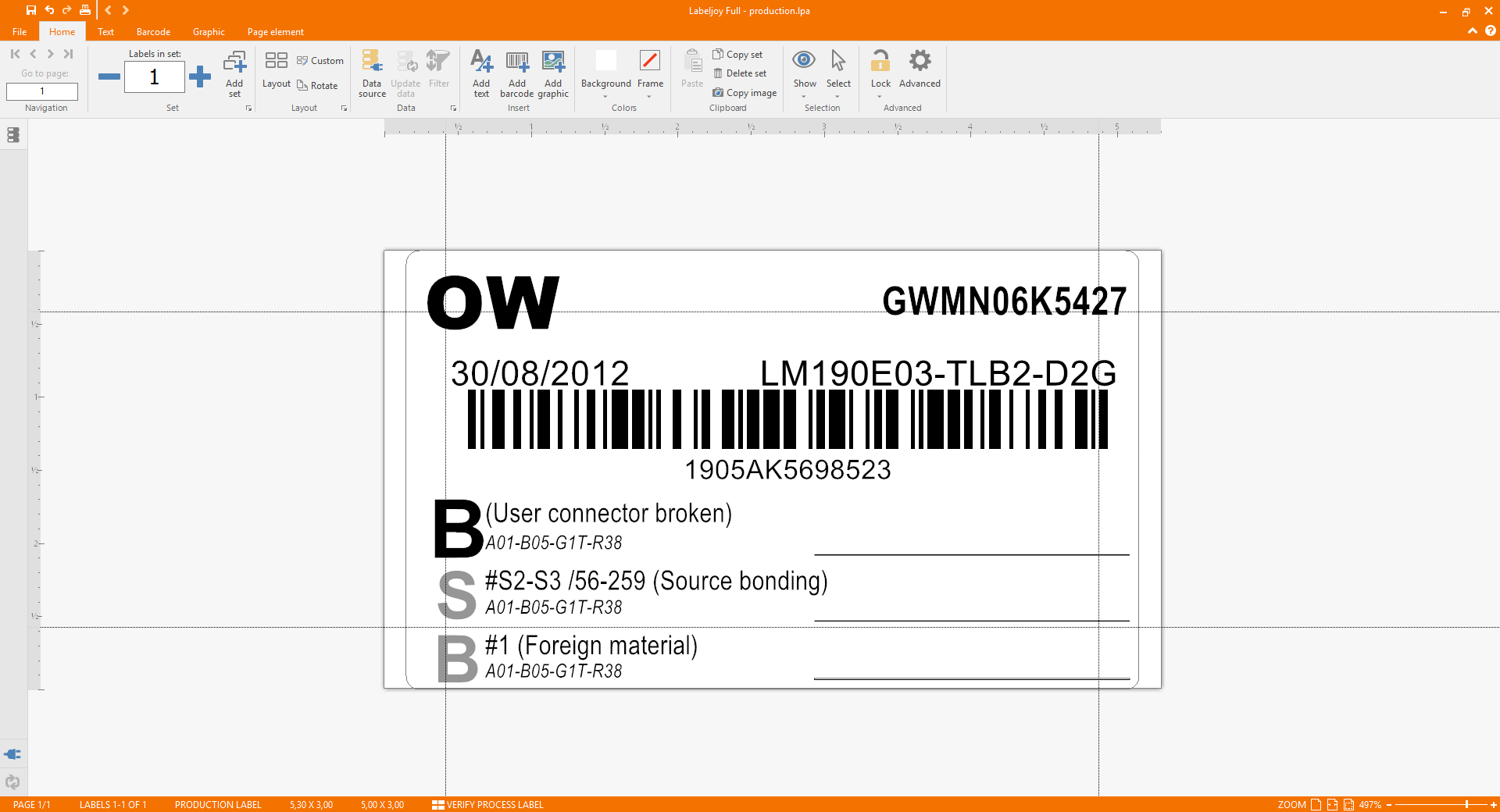This screenshot has height=812, width=1500.
Task: Click the Labels in set number field
Action: coord(155,77)
